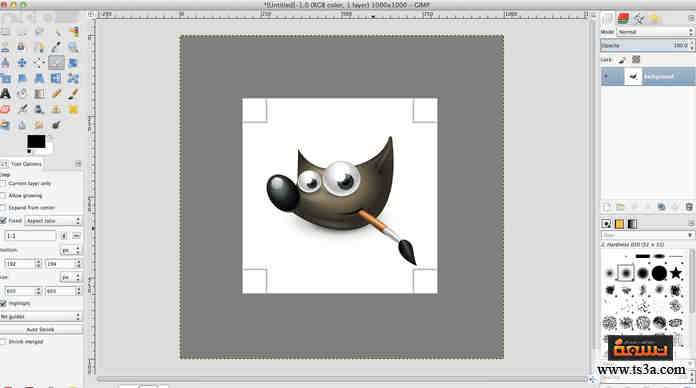Switch to the Gradients tab
The width and height of the screenshot is (696, 388).
[x=633, y=224]
